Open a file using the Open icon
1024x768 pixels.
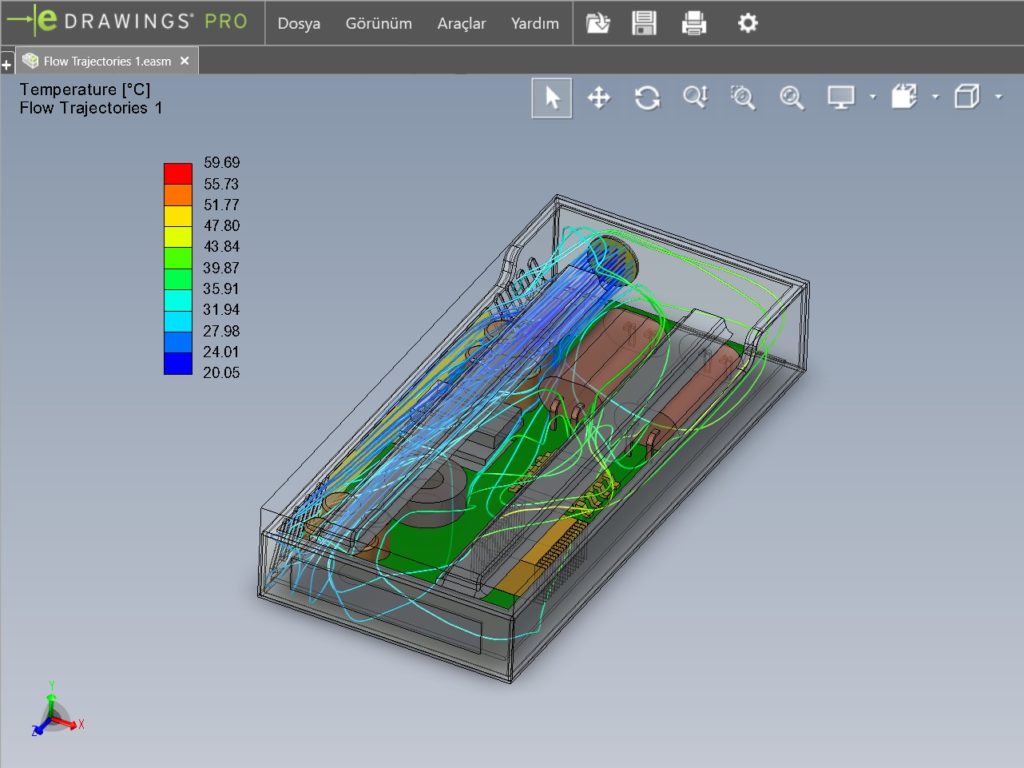597,23
